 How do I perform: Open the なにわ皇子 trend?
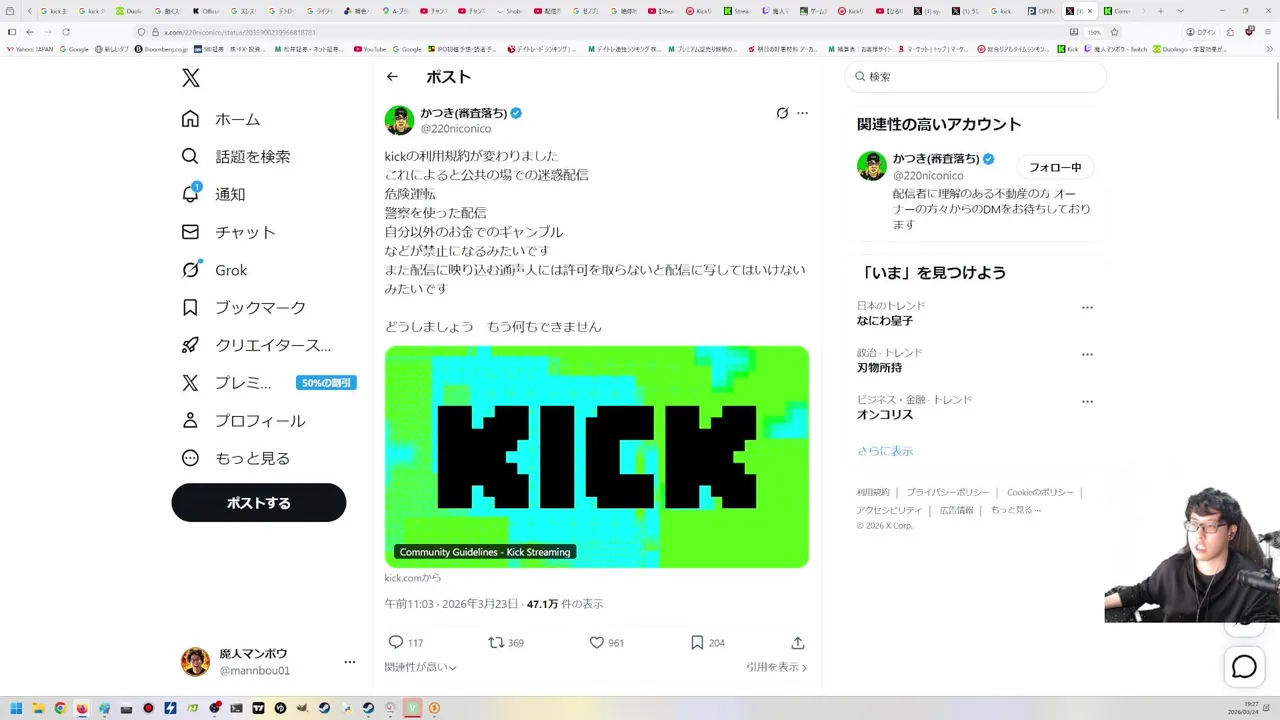(885, 321)
